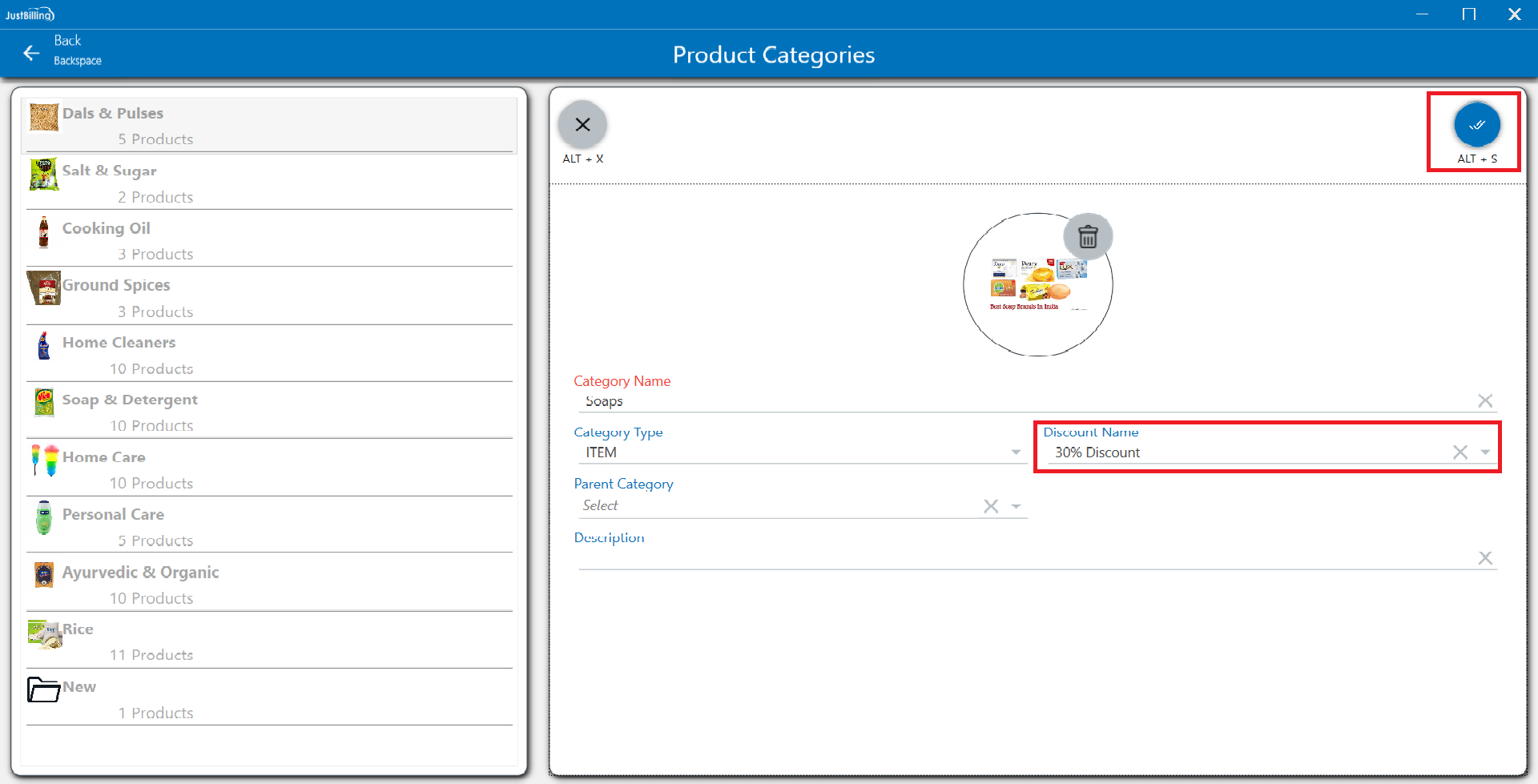Click into the Description input field

click(x=1025, y=558)
